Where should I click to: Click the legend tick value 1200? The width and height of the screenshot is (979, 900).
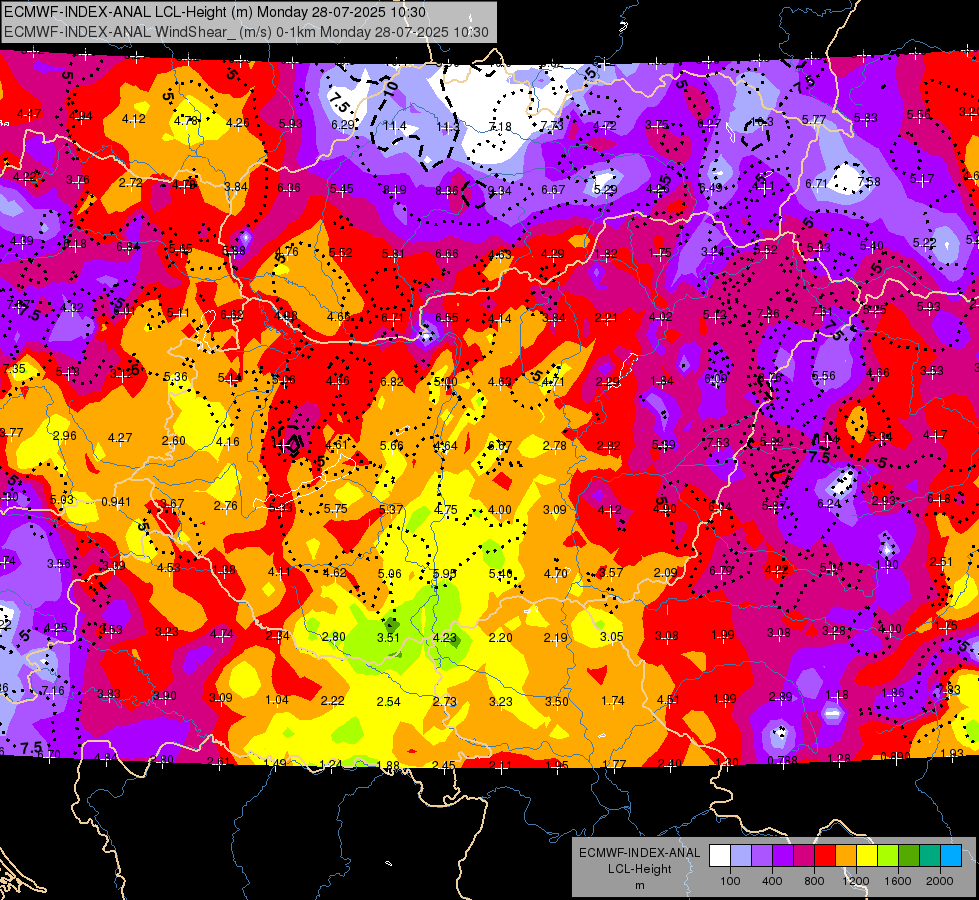[855, 881]
